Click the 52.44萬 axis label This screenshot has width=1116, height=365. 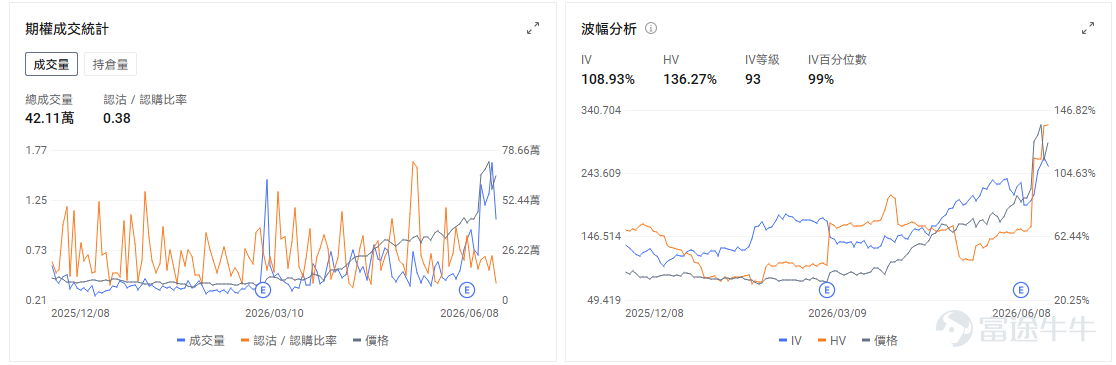tap(521, 200)
